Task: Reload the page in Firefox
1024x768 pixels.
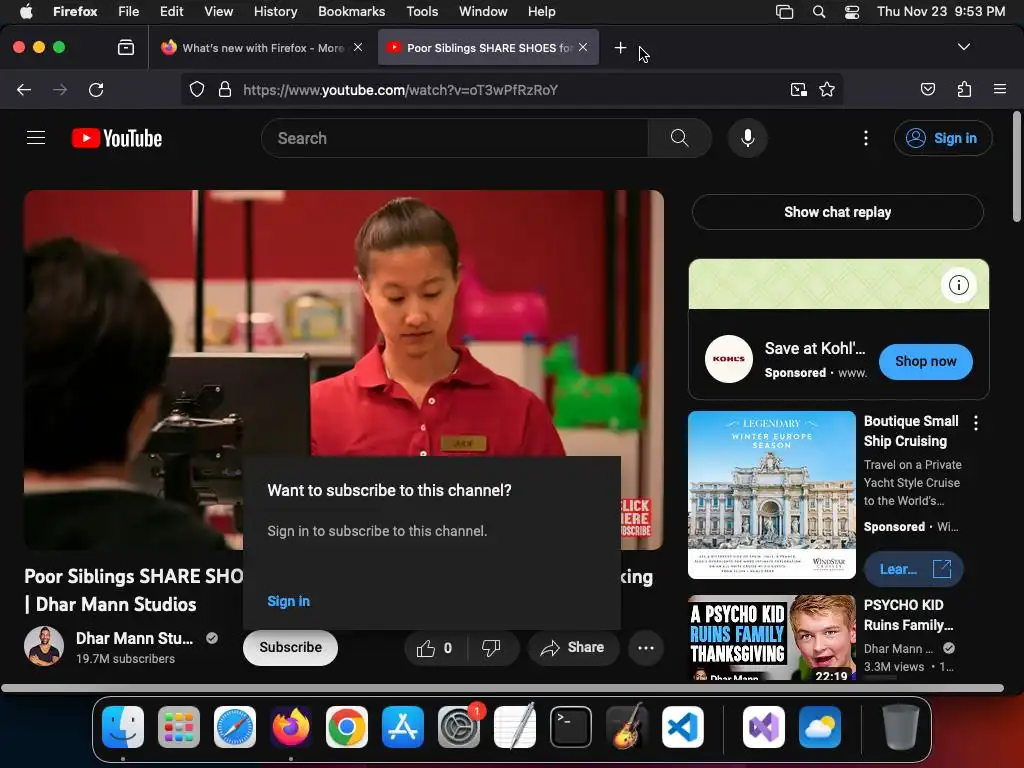Action: pyautogui.click(x=96, y=89)
